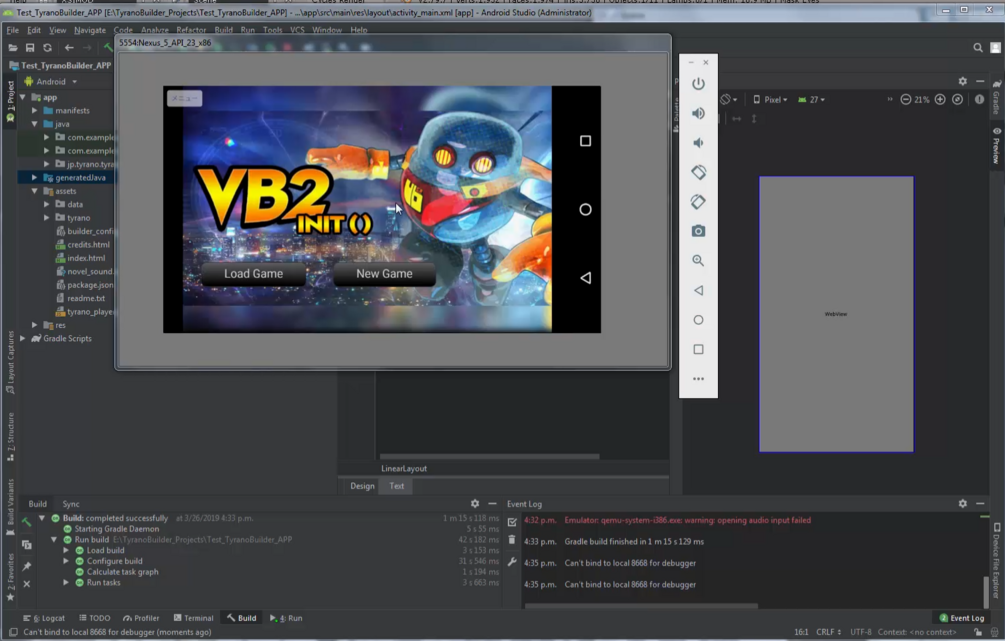Click Search Everywhere magnifier icon

(x=977, y=47)
